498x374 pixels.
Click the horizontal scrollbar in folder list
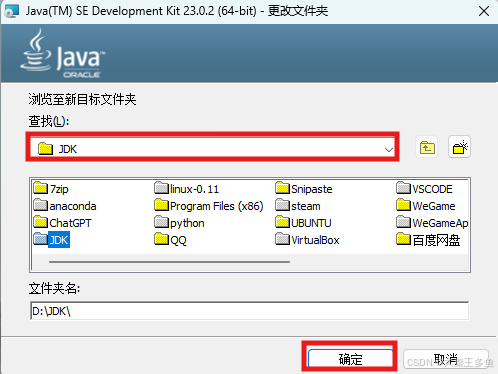pos(169,262)
